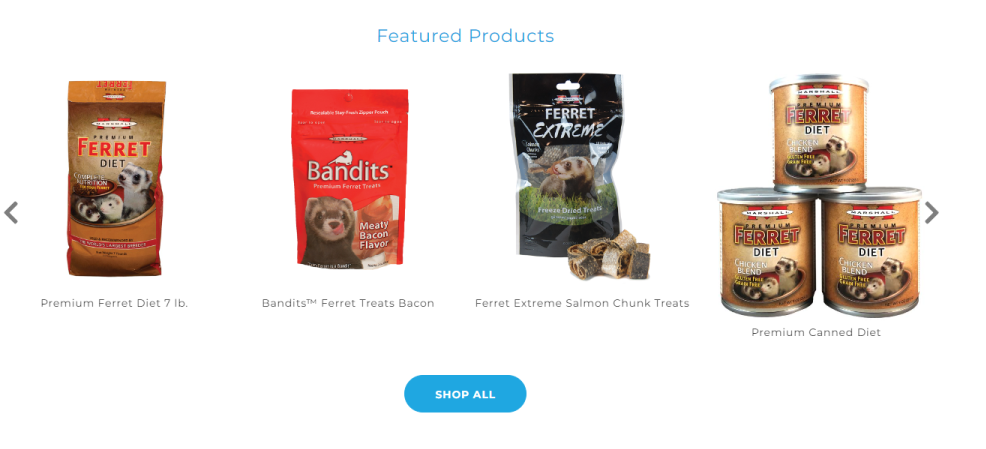The image size is (986, 449).
Task: Click the Meaty Bacon Flavor label on pouch
Action: point(374,234)
